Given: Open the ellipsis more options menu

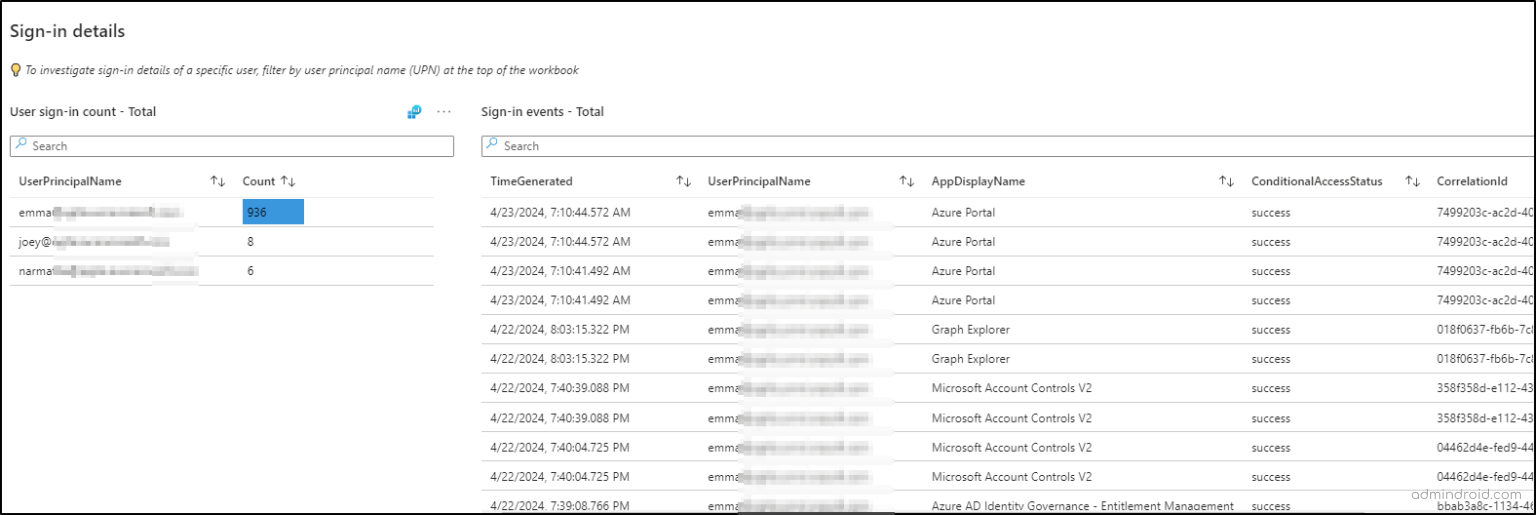Looking at the screenshot, I should click(x=444, y=112).
